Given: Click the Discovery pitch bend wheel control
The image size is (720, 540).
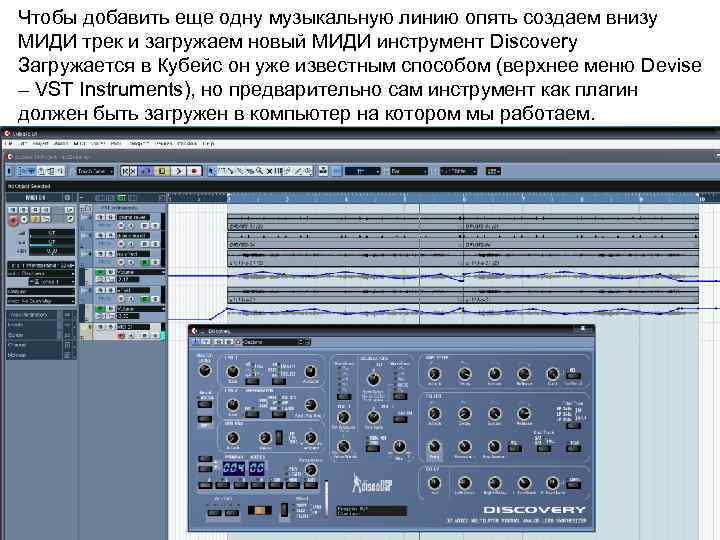Looking at the screenshot, I should pyautogui.click(x=260, y=510).
